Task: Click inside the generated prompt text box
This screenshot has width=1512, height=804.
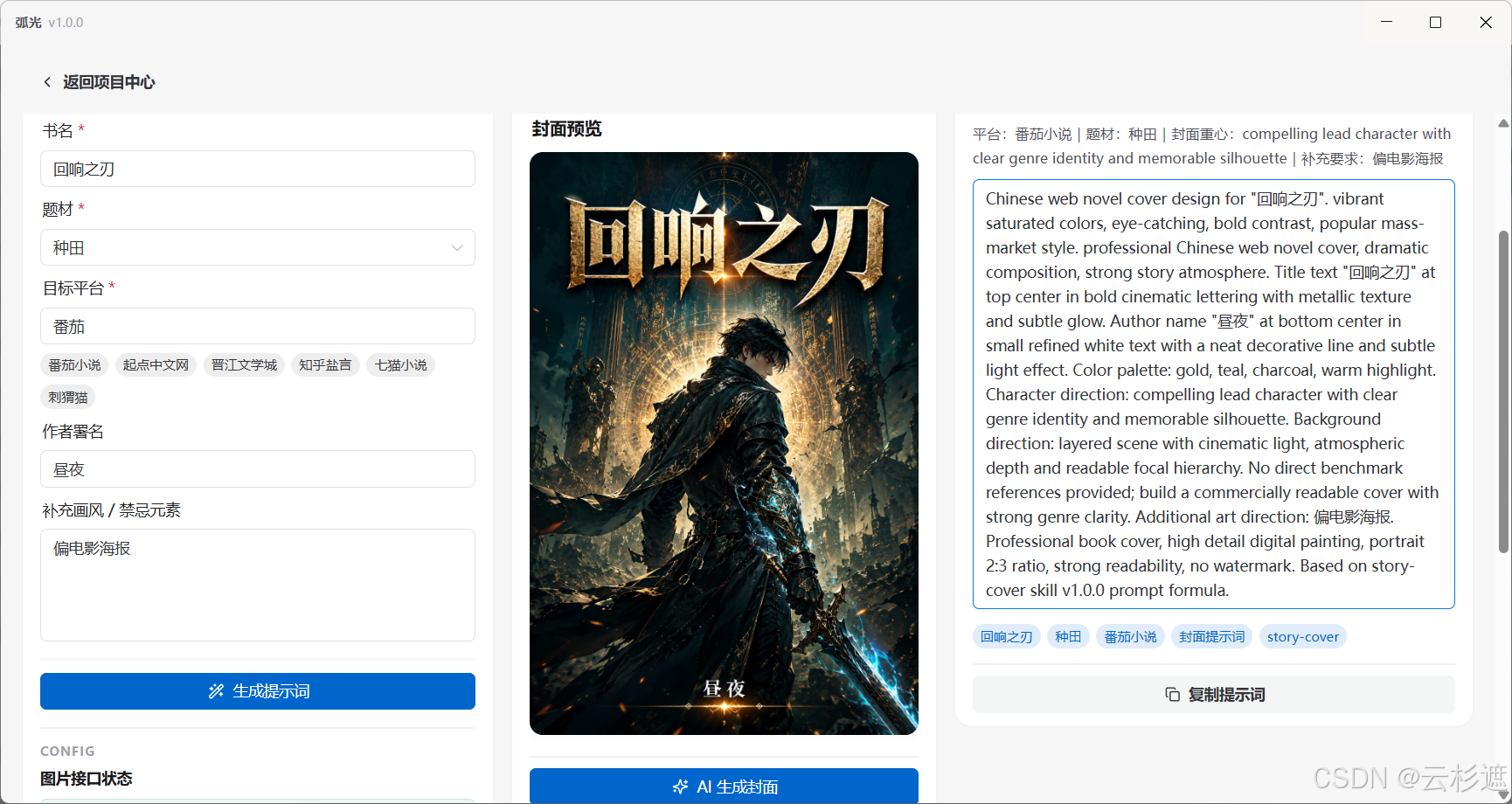Action: (1214, 394)
